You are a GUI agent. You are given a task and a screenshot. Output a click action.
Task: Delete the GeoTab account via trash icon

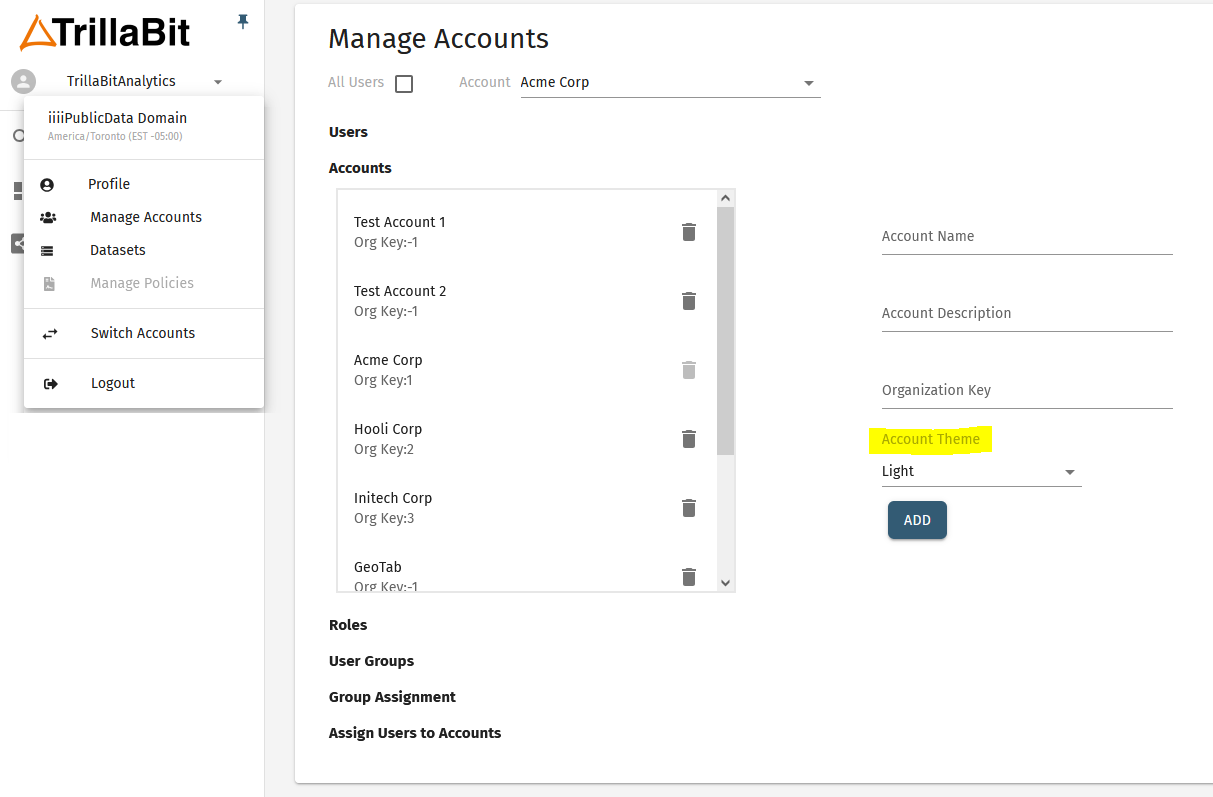[688, 576]
